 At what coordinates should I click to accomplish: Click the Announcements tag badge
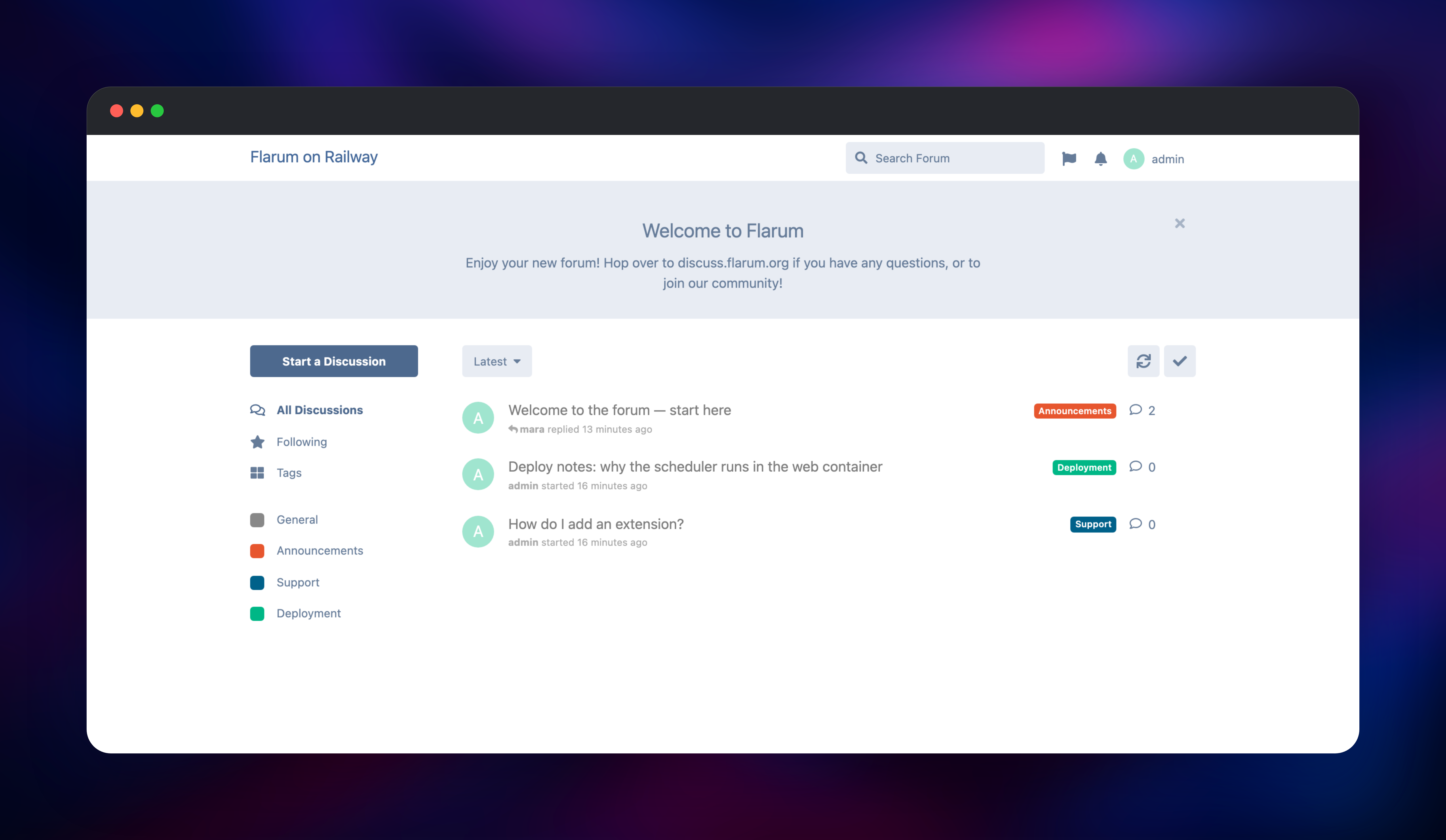(1075, 411)
